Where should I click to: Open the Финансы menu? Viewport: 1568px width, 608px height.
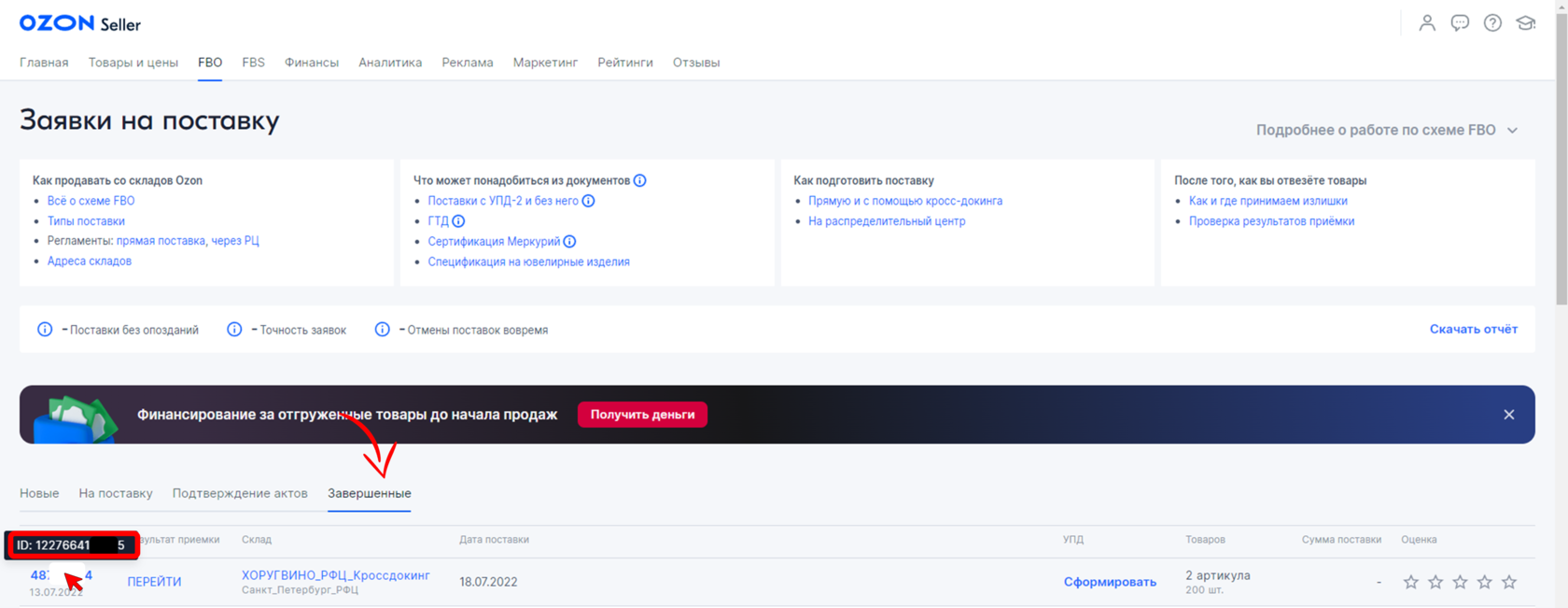(x=312, y=63)
